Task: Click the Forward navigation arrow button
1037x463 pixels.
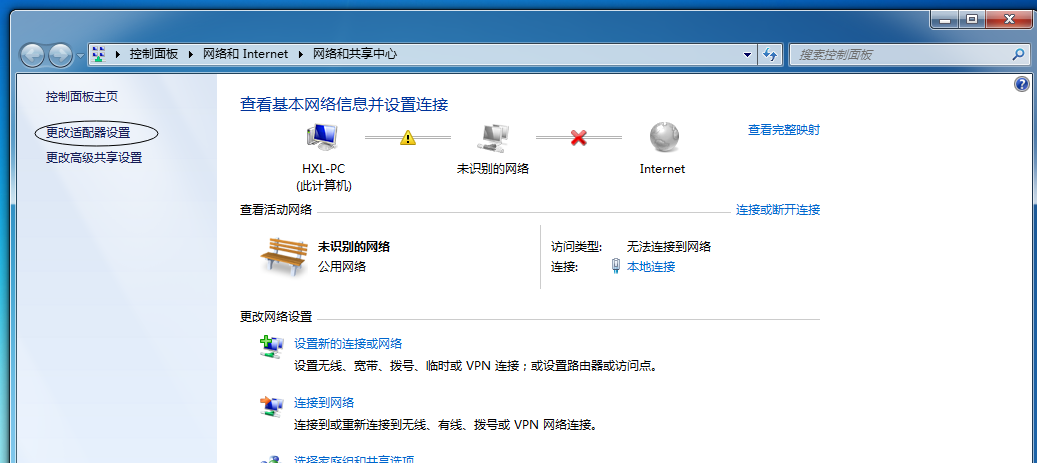Action: 60,55
